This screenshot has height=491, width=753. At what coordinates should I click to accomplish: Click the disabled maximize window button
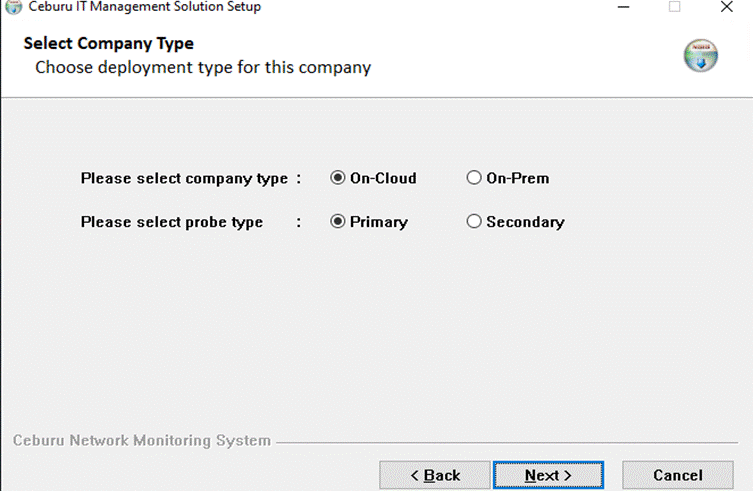[x=675, y=7]
